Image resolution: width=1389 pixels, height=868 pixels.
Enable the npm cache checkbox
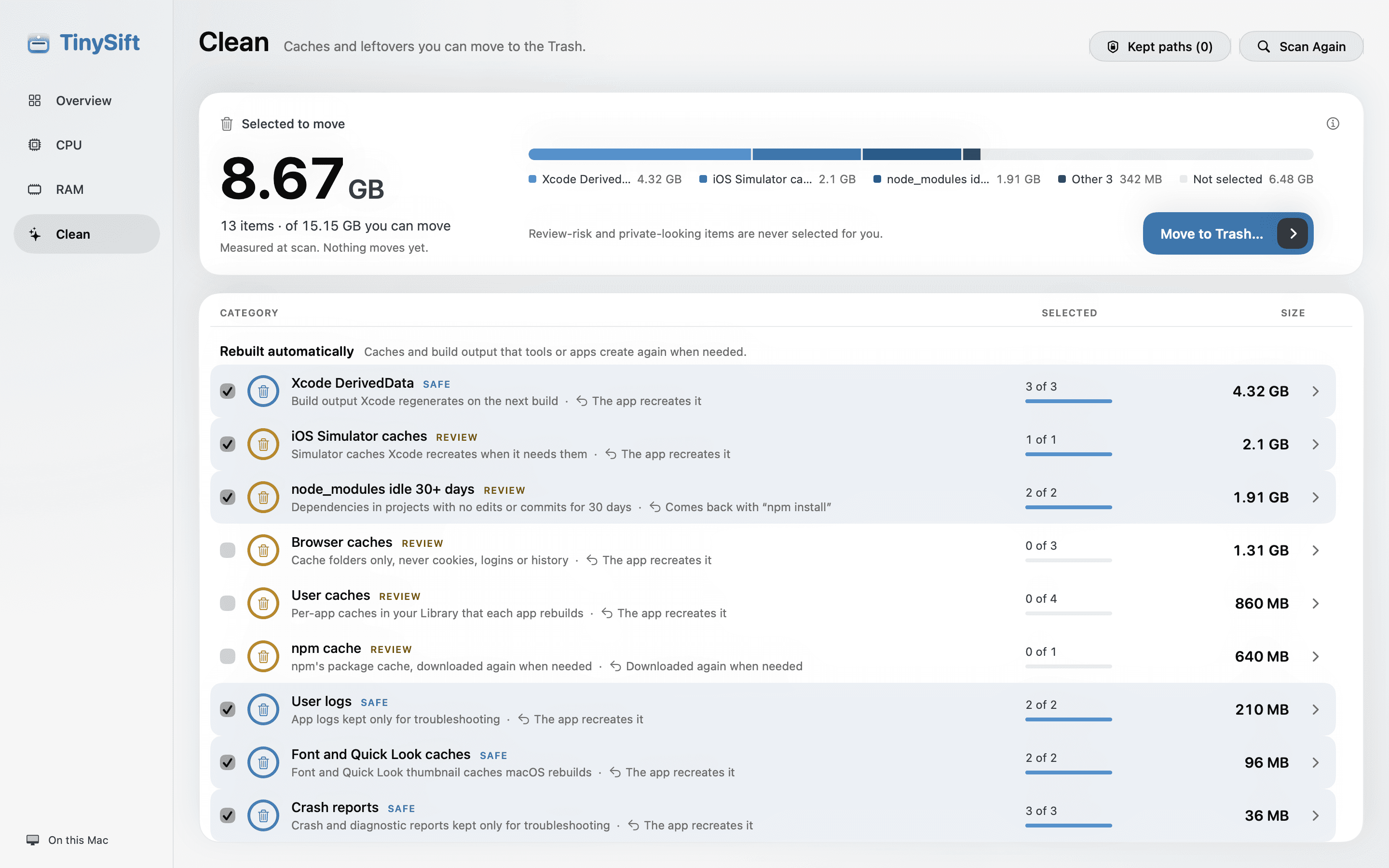[228, 656]
